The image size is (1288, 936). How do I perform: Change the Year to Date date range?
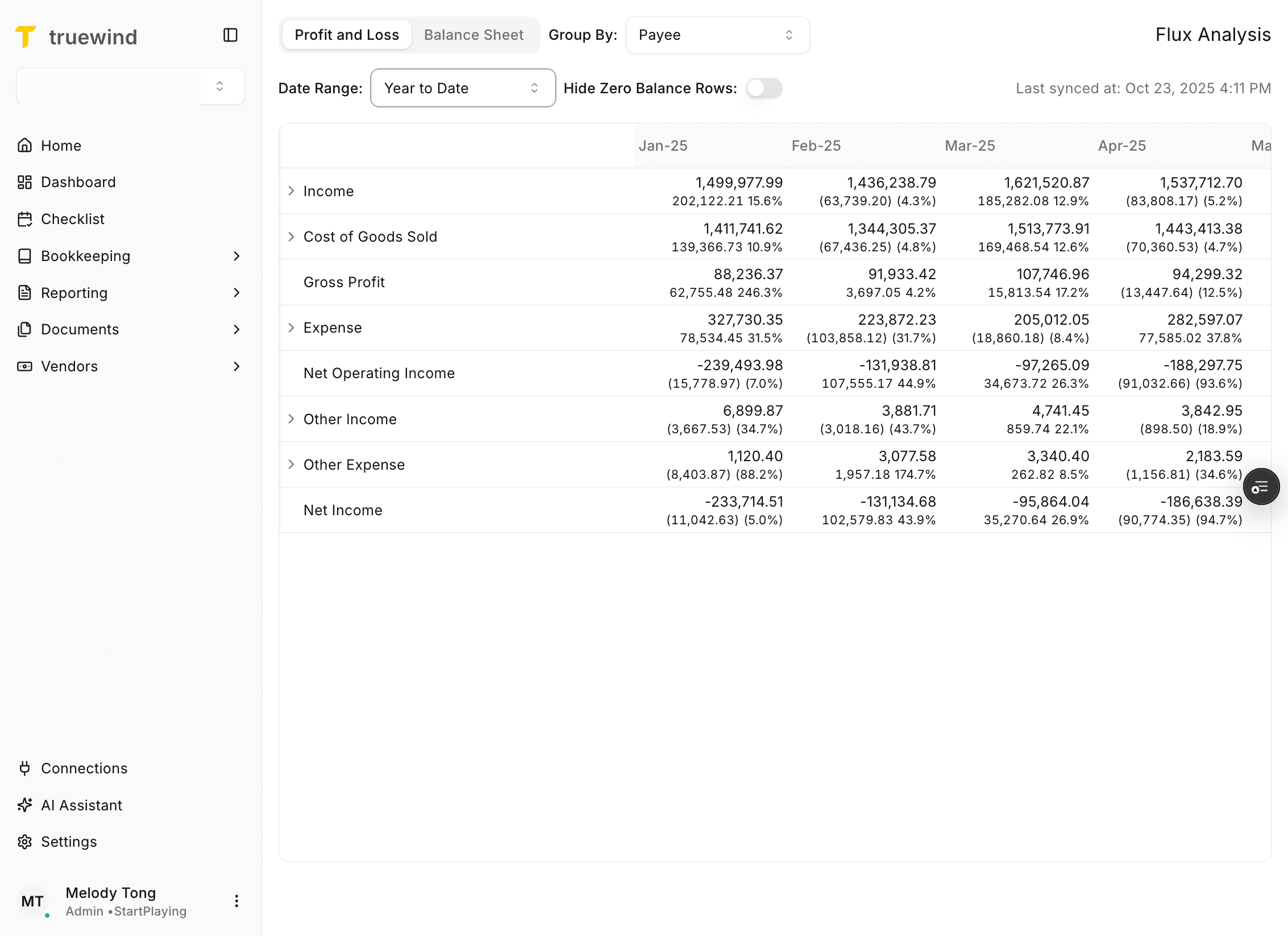tap(463, 88)
